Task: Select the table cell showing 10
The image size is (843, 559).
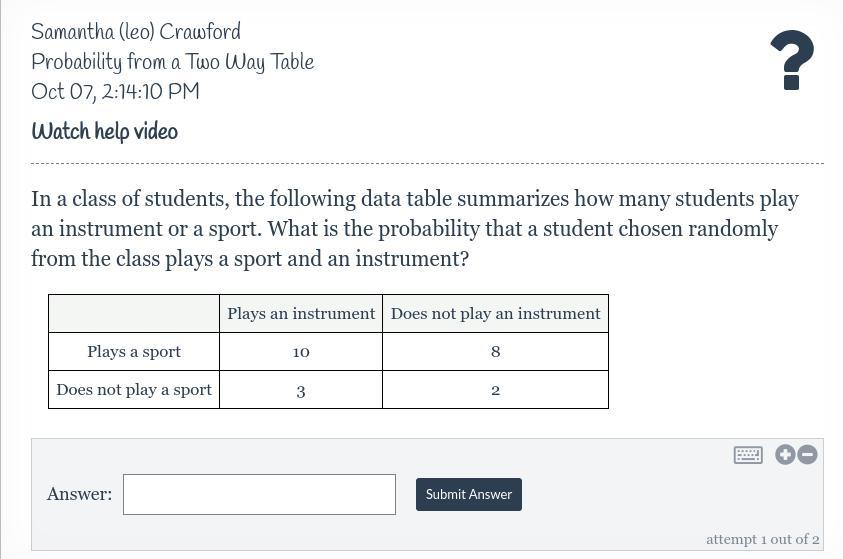Action: (x=301, y=352)
